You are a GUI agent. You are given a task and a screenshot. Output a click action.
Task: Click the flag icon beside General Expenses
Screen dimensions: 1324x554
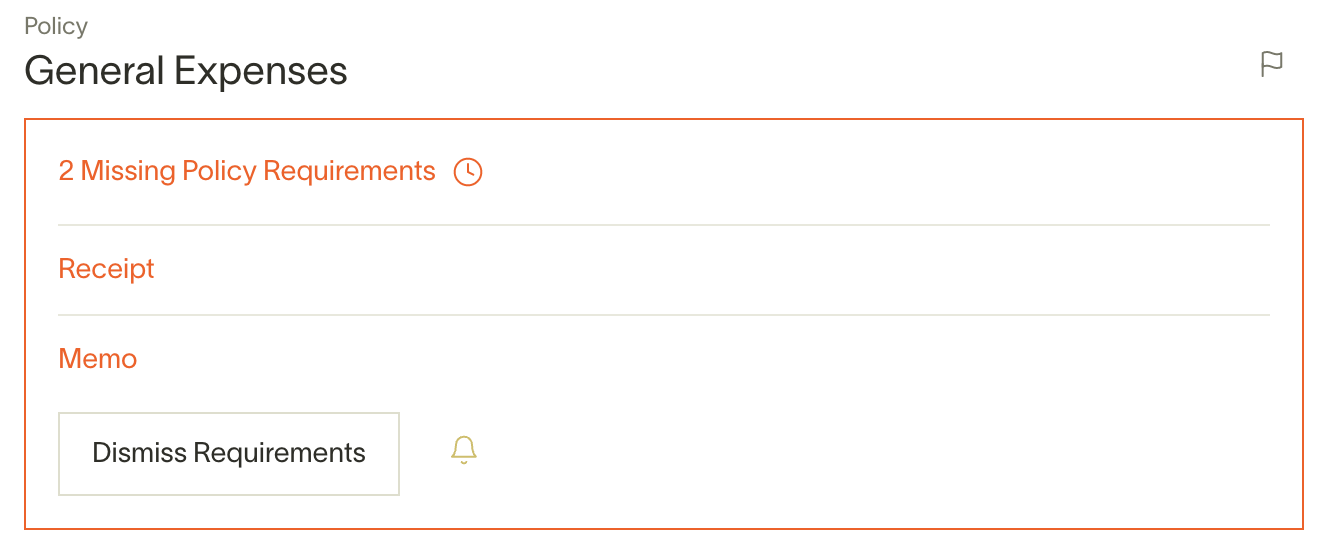point(1271,65)
